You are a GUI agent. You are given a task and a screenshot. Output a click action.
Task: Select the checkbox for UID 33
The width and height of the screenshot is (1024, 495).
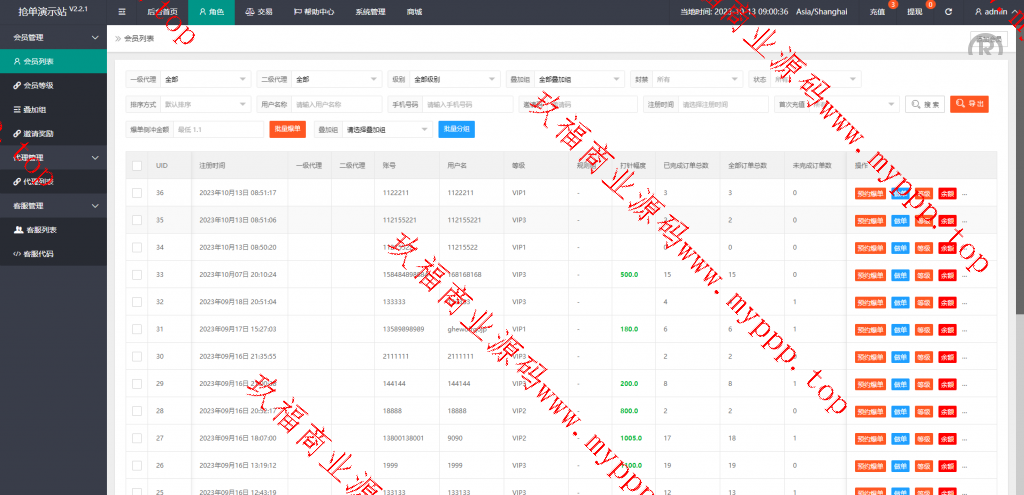pyautogui.click(x=137, y=274)
